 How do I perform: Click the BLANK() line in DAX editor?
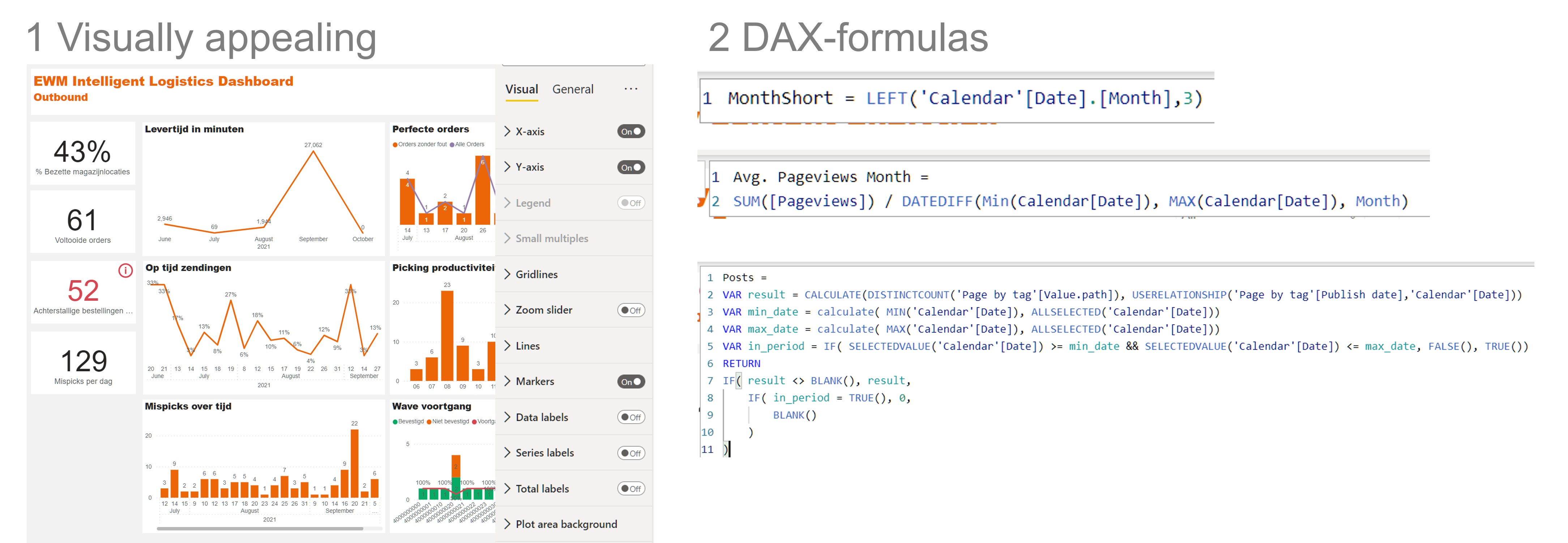[x=794, y=415]
